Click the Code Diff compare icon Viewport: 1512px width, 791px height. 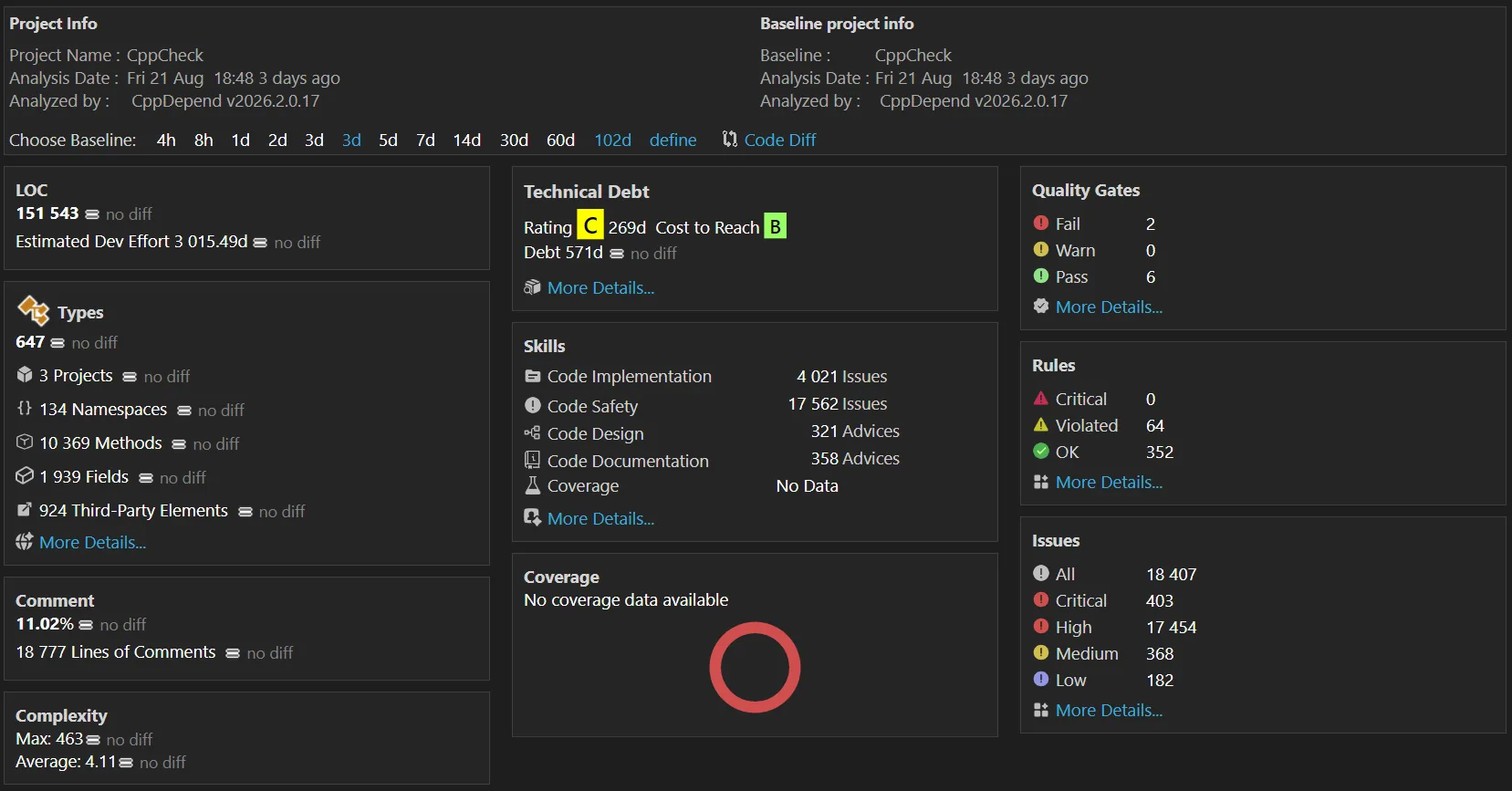pyautogui.click(x=729, y=139)
